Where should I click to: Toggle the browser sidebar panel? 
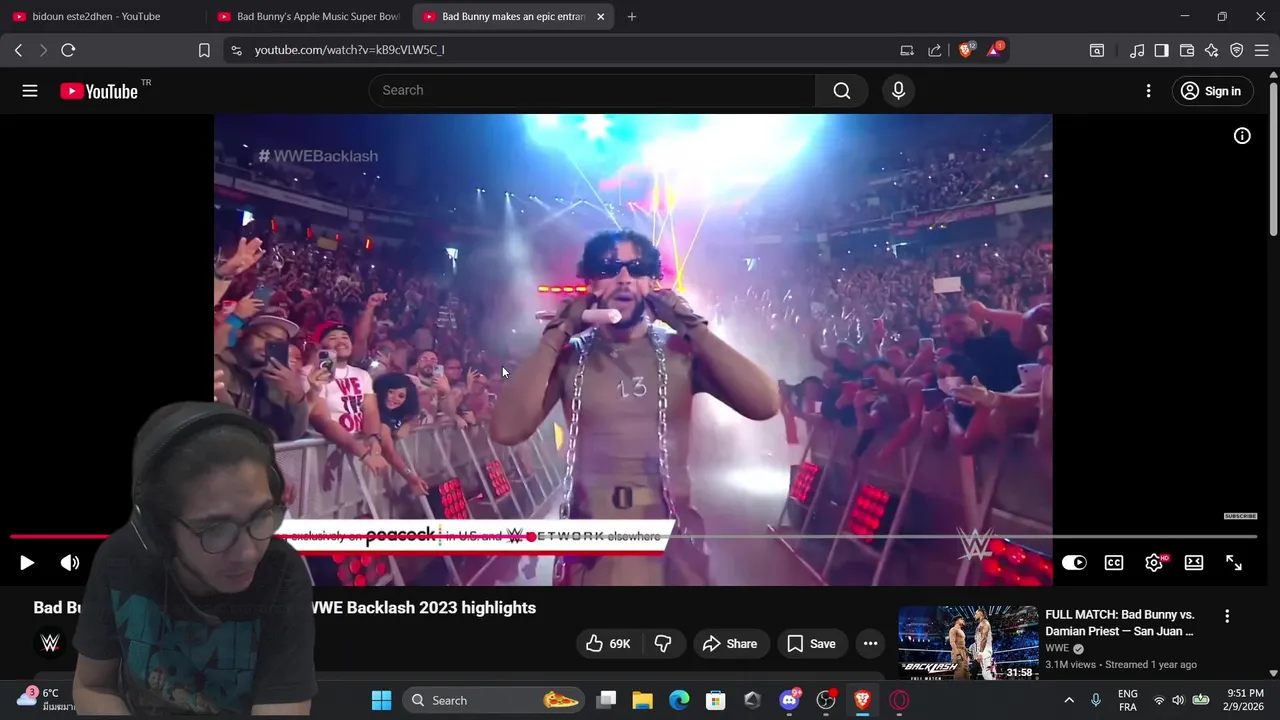tap(1162, 50)
